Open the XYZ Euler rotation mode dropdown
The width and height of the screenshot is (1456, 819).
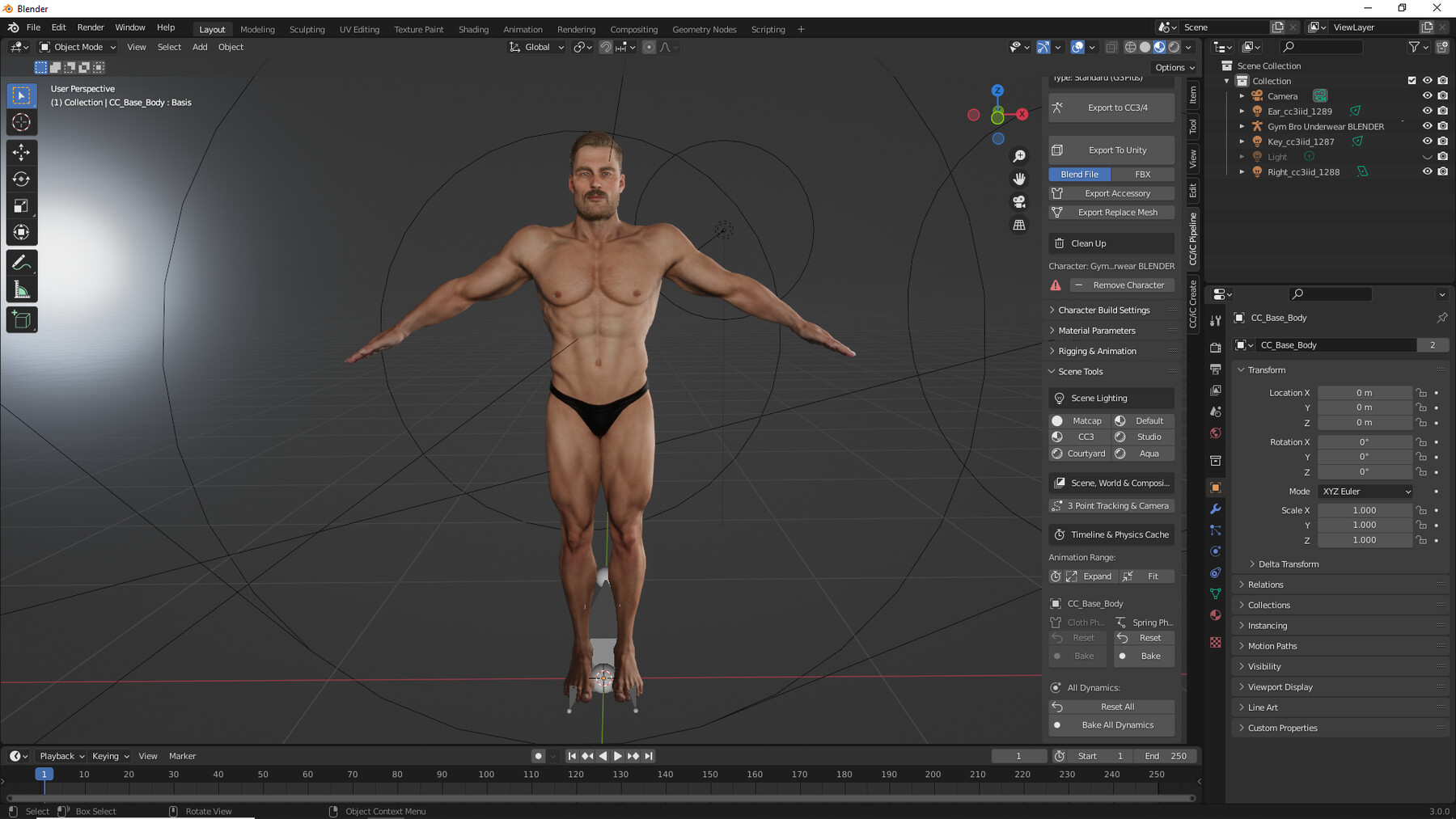pyautogui.click(x=1365, y=492)
